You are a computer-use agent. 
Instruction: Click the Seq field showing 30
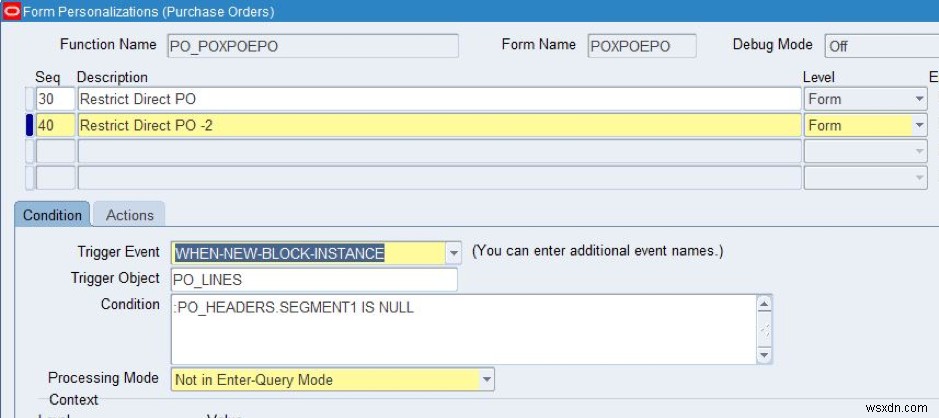(56, 99)
